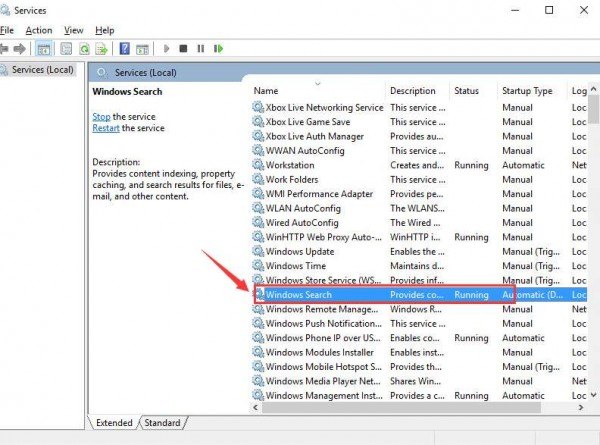Click the Refresh toolbar icon
Image resolution: width=600 pixels, height=445 pixels.
point(84,49)
